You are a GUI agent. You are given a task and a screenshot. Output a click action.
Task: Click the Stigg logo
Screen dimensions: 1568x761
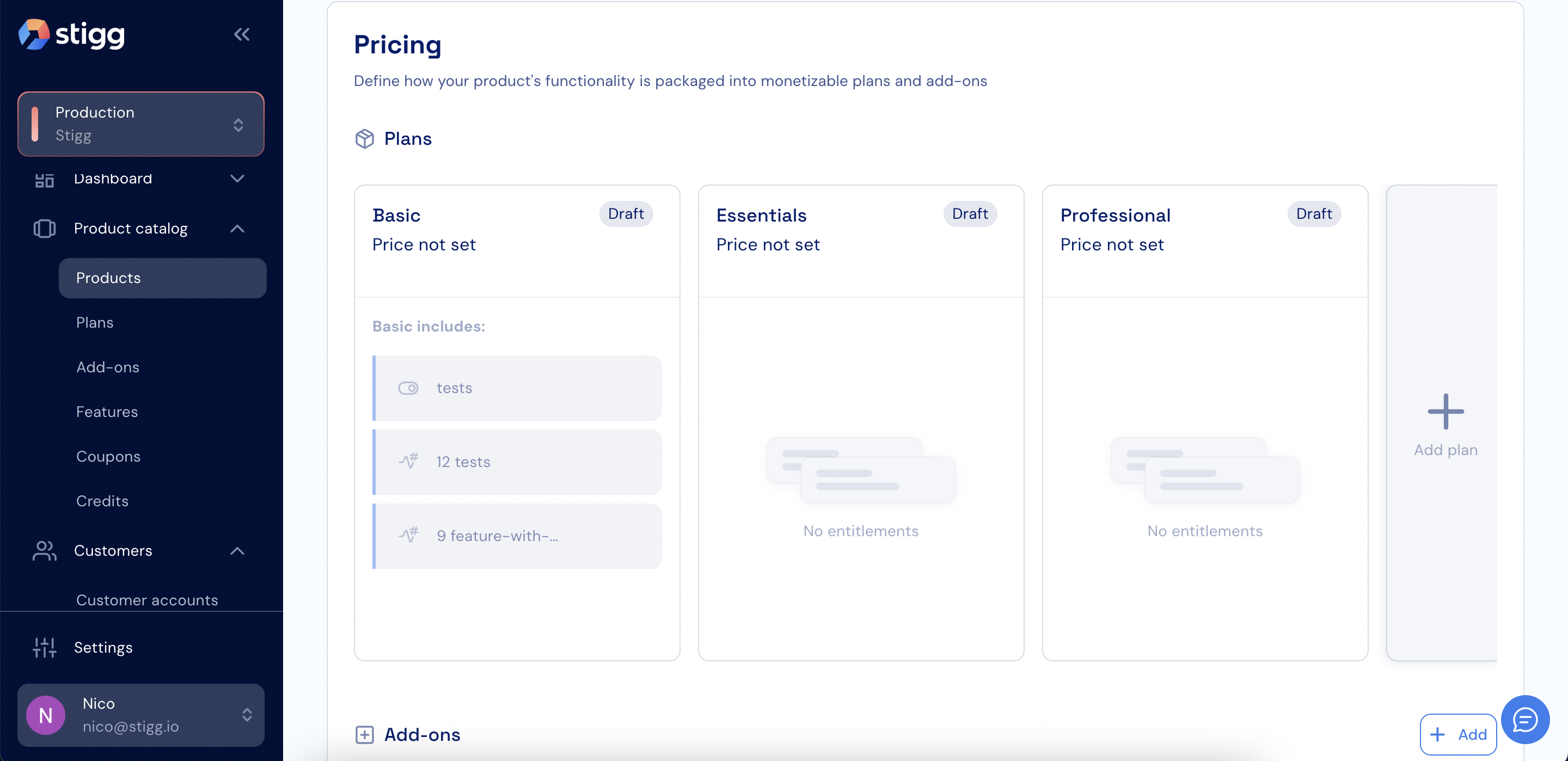click(72, 34)
